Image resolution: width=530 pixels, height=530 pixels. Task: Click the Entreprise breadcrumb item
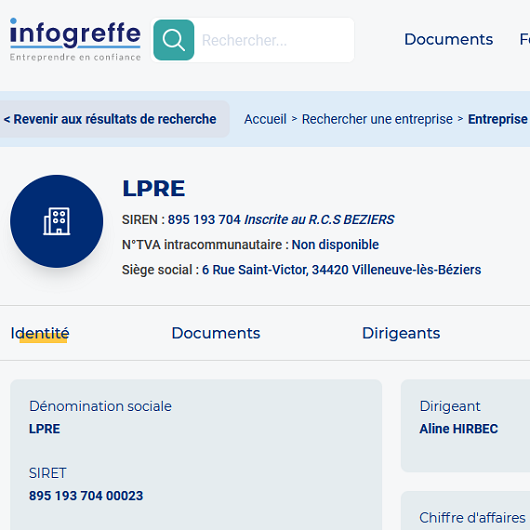click(498, 119)
